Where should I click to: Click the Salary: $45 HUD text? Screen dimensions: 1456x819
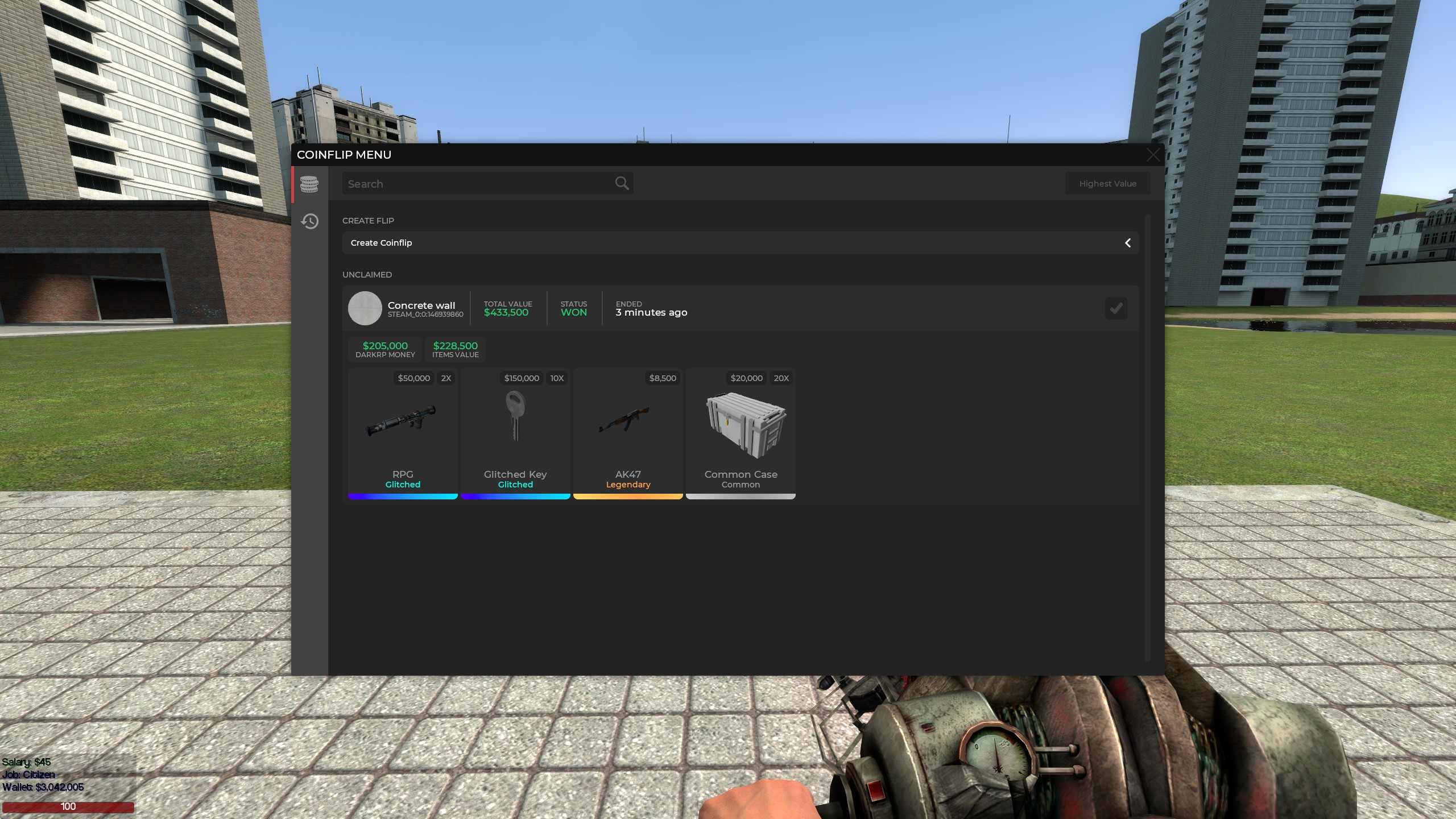click(26, 762)
